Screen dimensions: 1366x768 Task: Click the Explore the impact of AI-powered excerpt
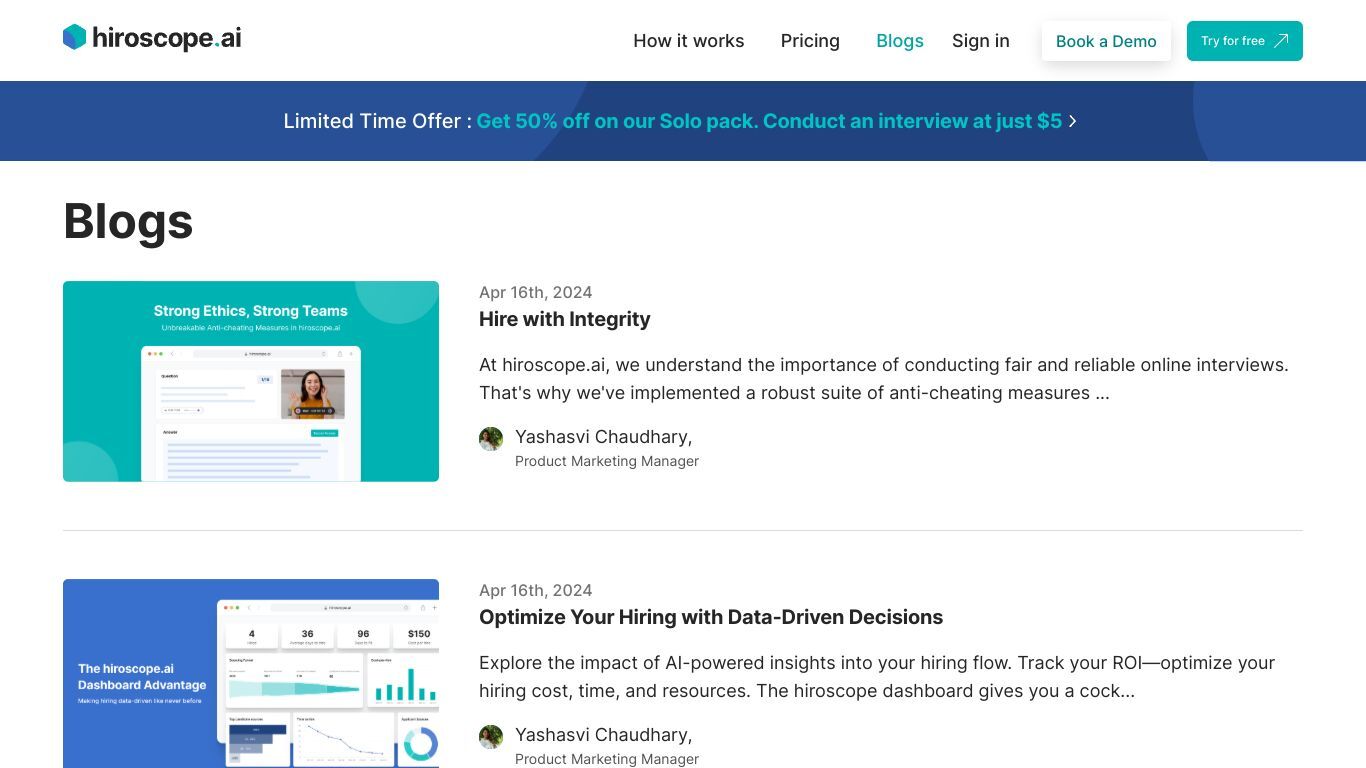tap(877, 677)
